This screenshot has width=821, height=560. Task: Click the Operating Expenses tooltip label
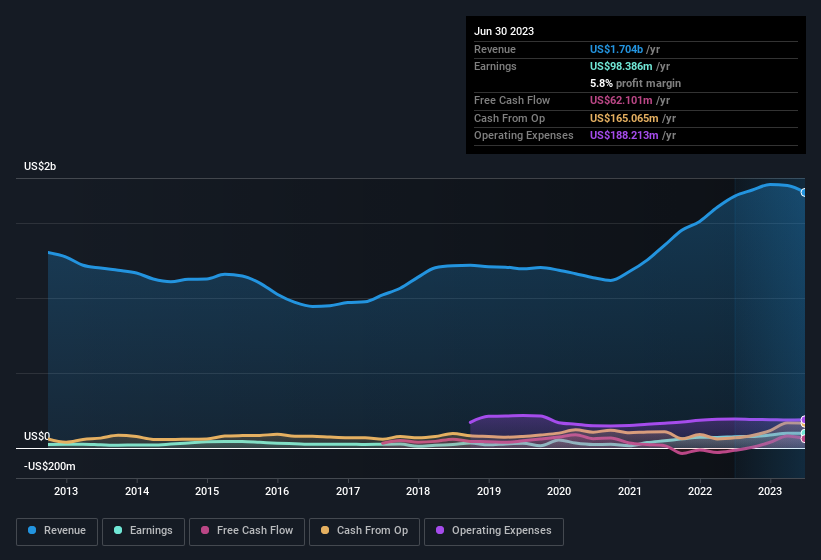click(524, 136)
